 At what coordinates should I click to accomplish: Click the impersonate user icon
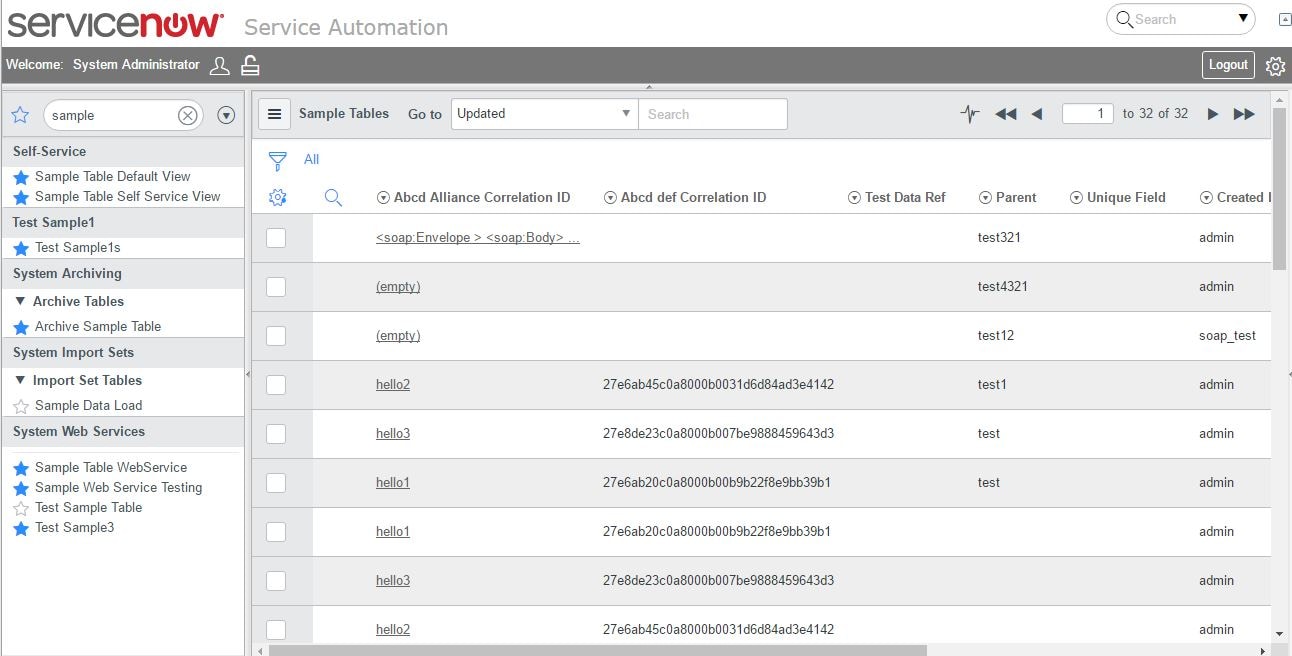[220, 65]
